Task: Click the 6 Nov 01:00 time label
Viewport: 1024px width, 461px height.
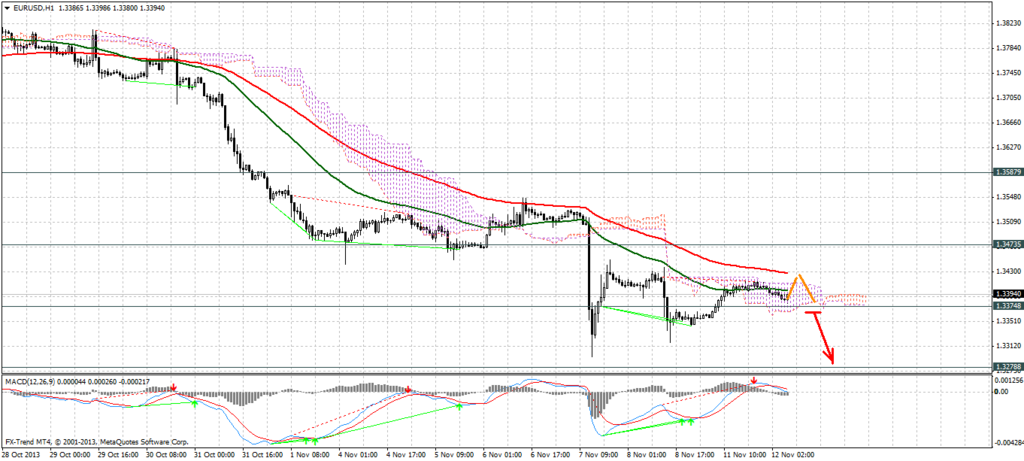Action: pyautogui.click(x=502, y=453)
